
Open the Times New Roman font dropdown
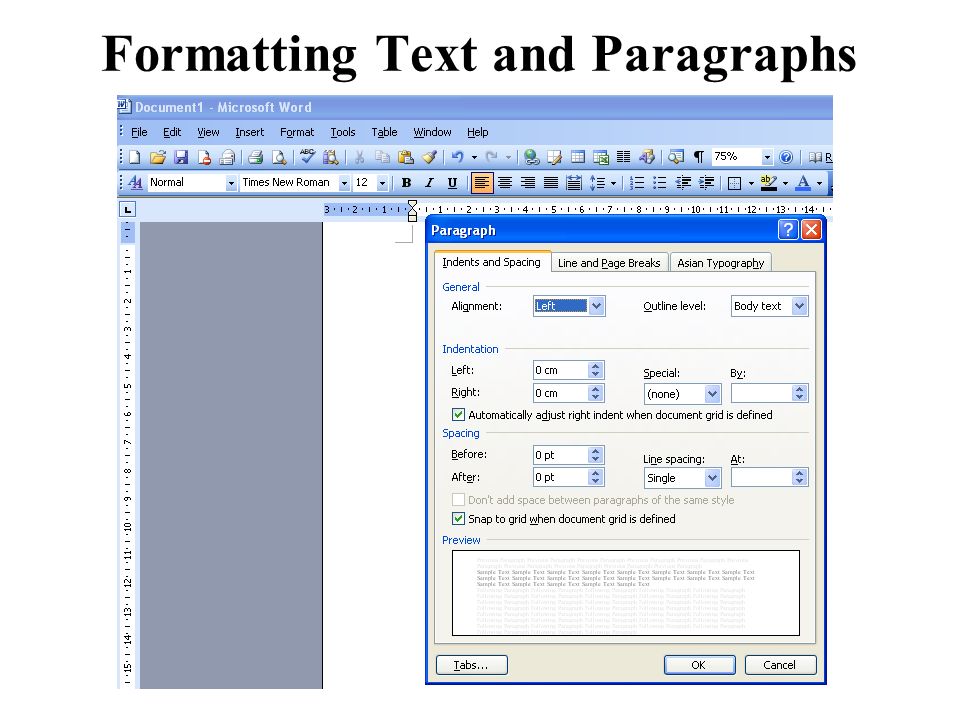click(344, 182)
